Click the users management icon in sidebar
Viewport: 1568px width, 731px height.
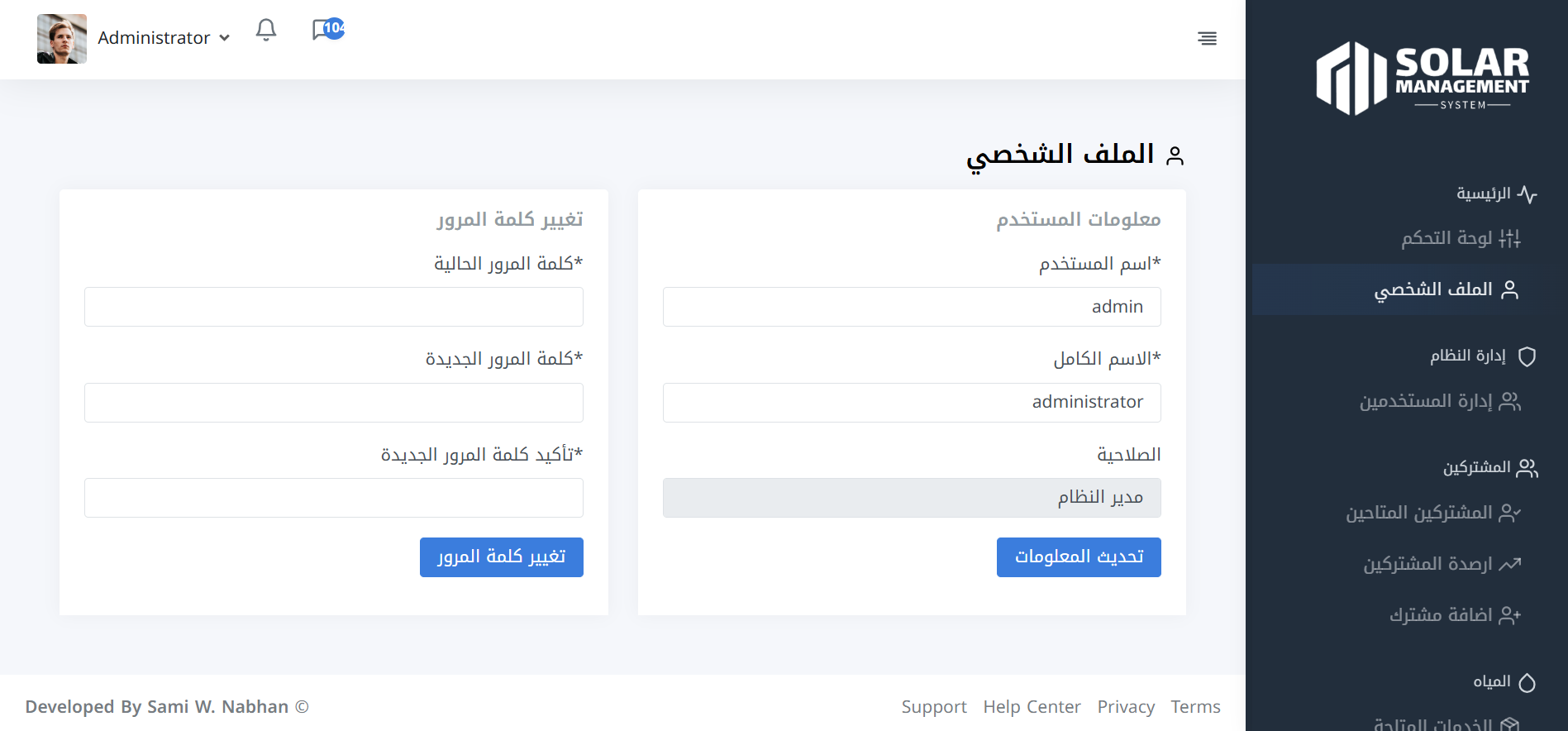click(1510, 402)
